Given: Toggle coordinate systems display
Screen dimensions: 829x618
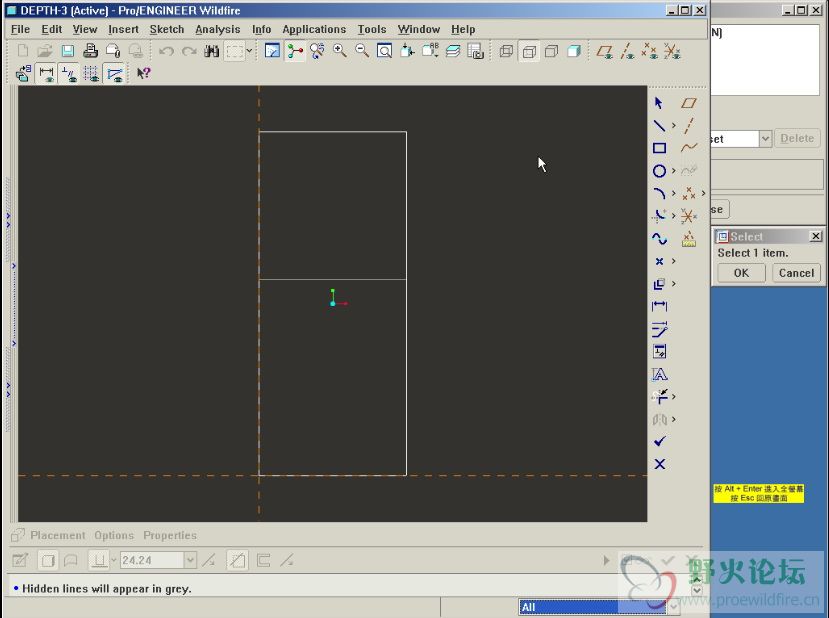Looking at the screenshot, I should (x=672, y=51).
